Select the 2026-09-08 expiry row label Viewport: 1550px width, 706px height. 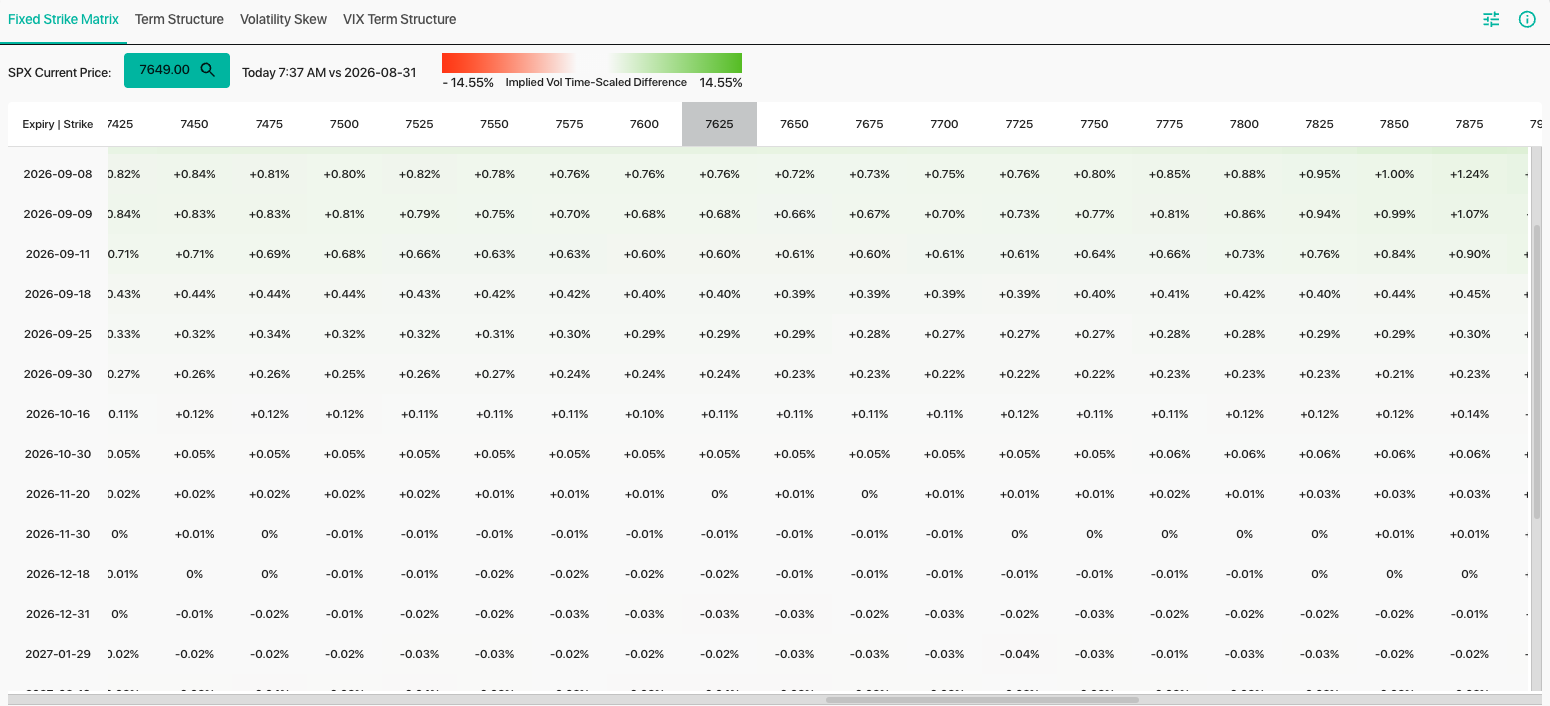coord(58,174)
